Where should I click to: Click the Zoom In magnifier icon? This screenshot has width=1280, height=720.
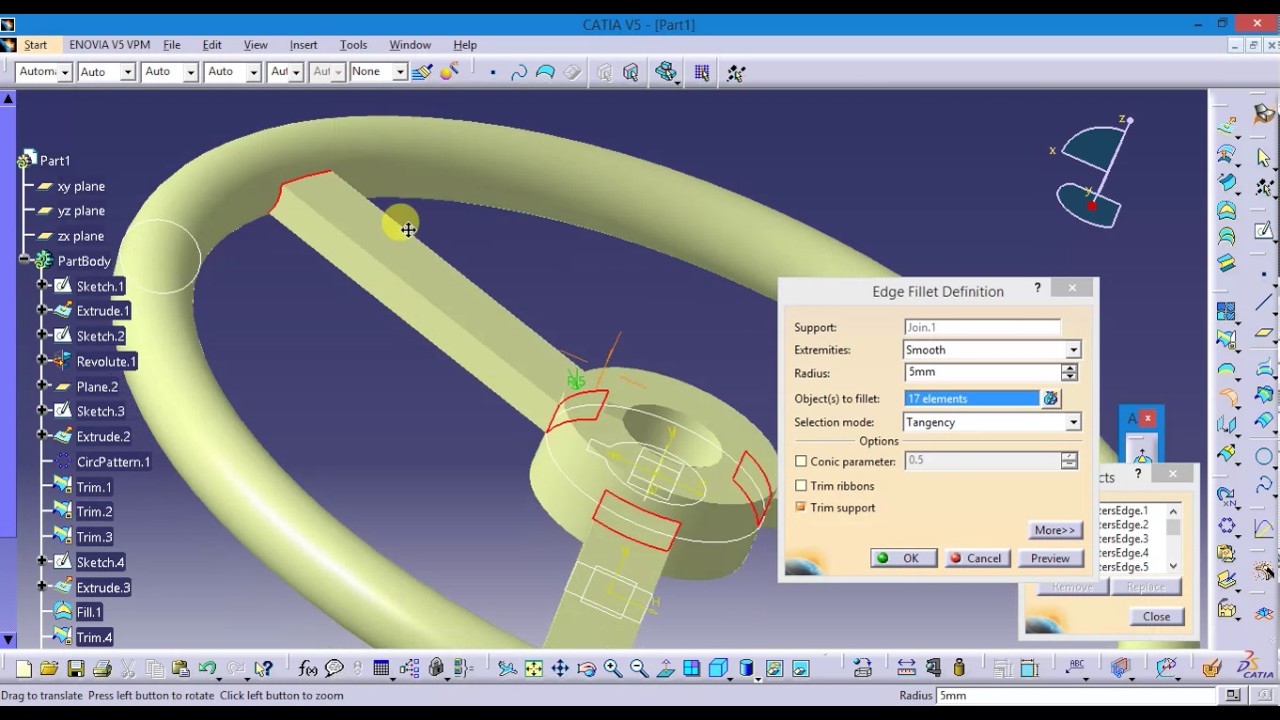[x=612, y=669]
